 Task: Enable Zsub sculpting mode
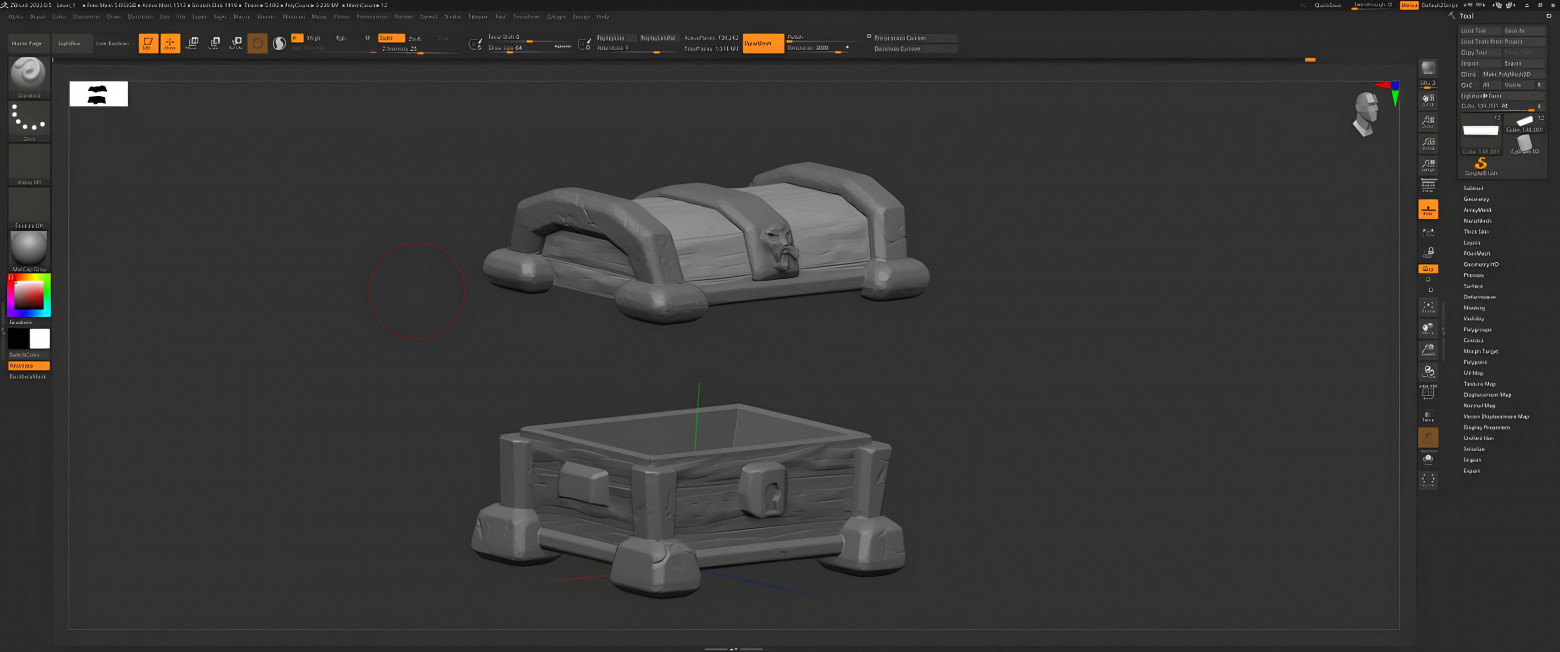(414, 37)
